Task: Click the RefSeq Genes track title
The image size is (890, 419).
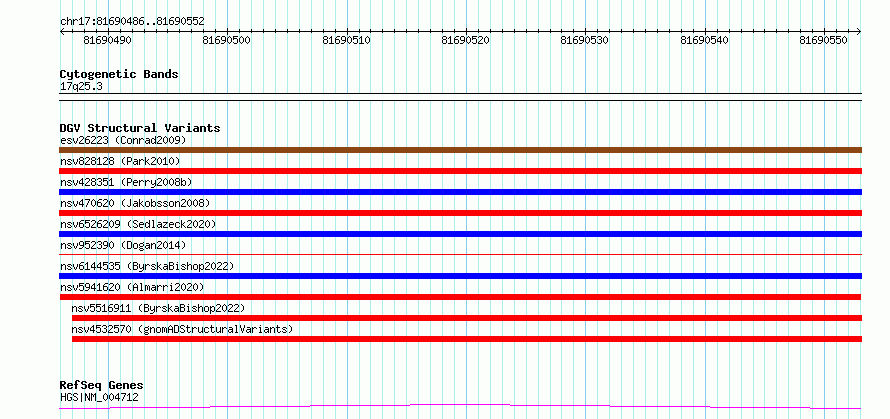Action: click(x=101, y=386)
